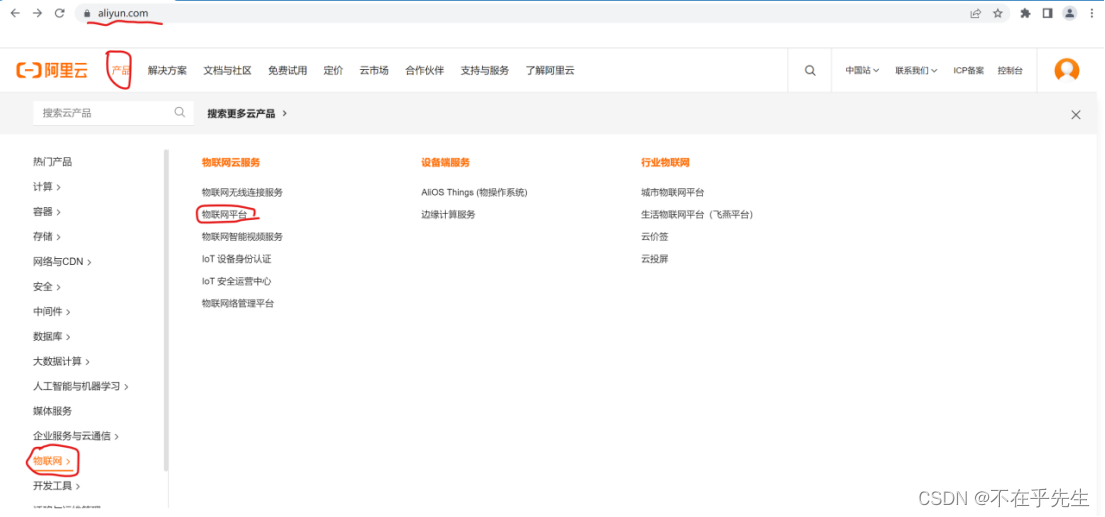1105x517 pixels.
Task: Click the magnifier search icon in header
Action: click(810, 70)
